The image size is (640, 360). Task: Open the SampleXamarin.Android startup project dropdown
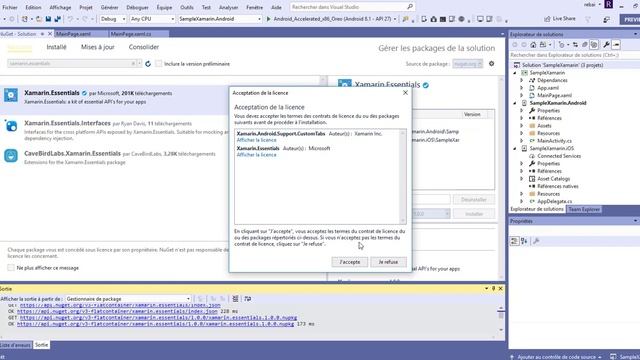[x=220, y=19]
